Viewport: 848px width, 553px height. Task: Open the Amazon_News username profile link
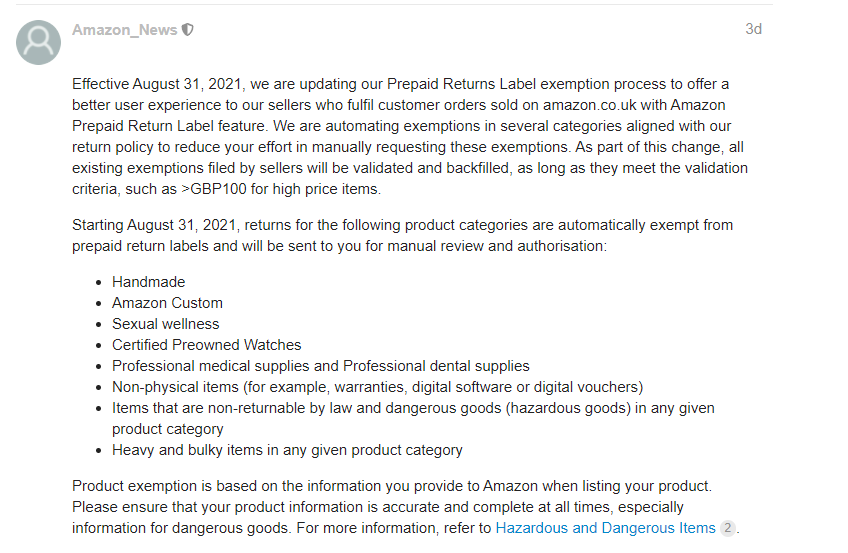pos(125,30)
